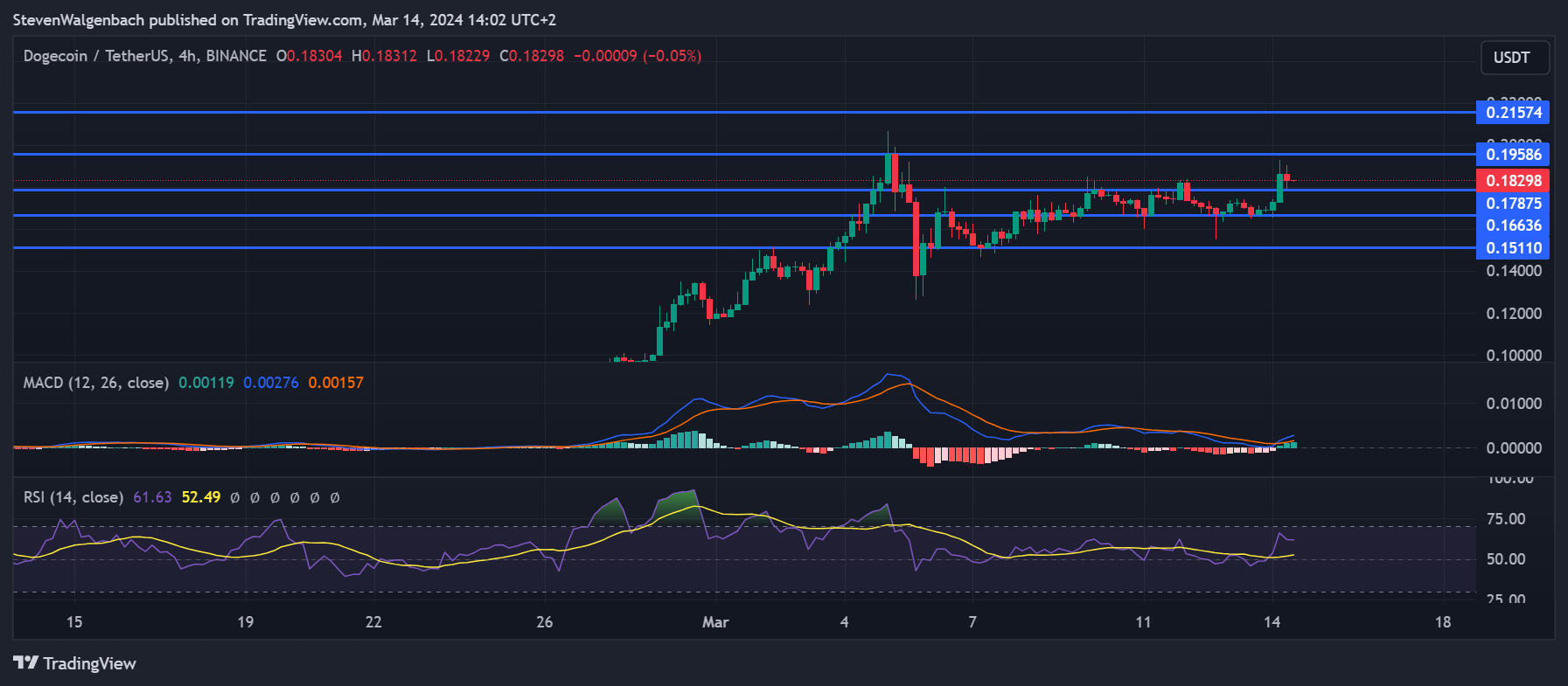Click the Mar label on time axis

click(715, 622)
